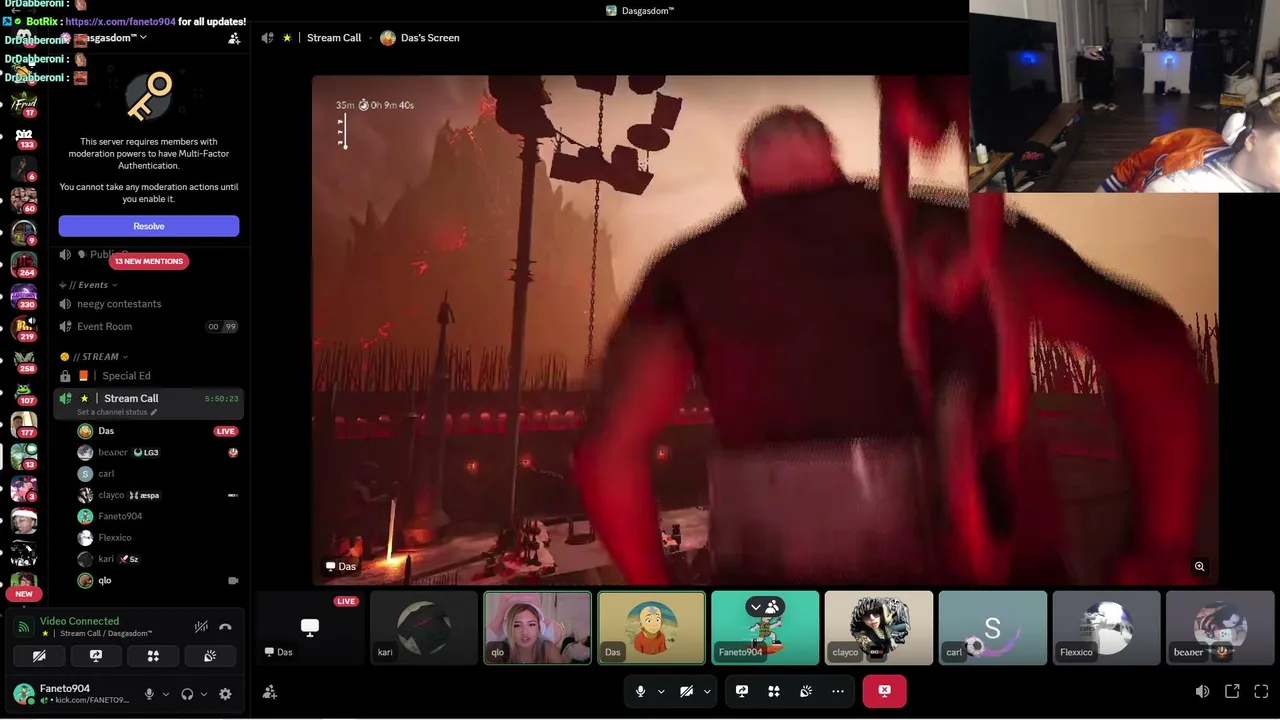Show participants toggle on Faneto904 tile
The image size is (1280, 720).
765,607
